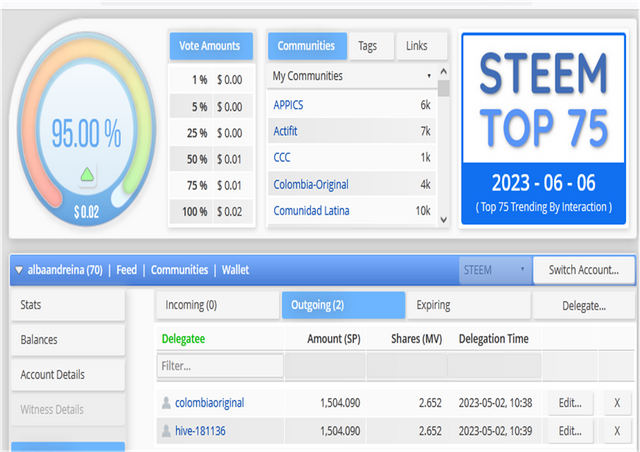The image size is (640, 452).
Task: Select the Vote Amounts tab
Action: pos(211,46)
